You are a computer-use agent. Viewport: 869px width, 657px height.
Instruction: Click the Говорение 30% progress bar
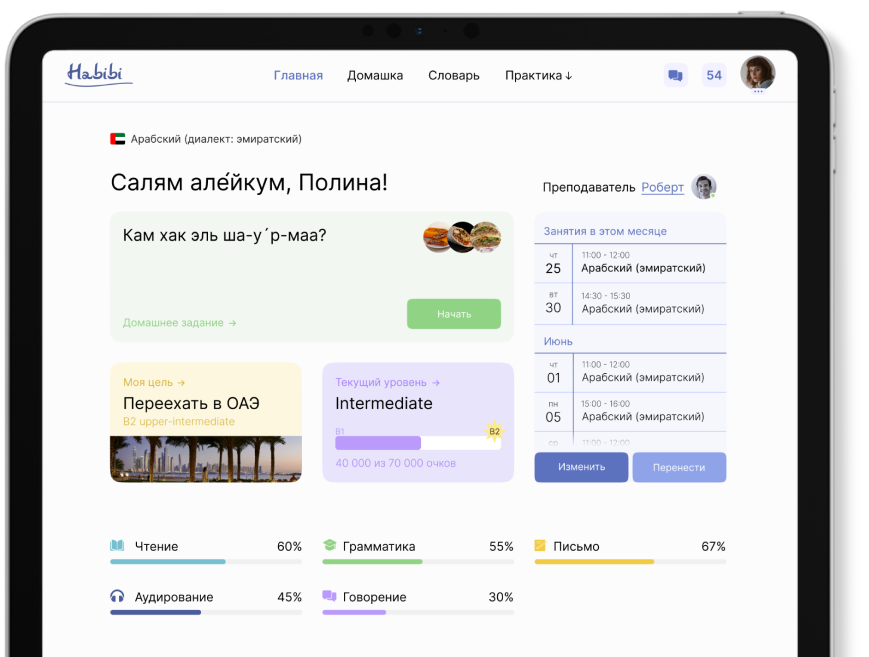click(418, 612)
